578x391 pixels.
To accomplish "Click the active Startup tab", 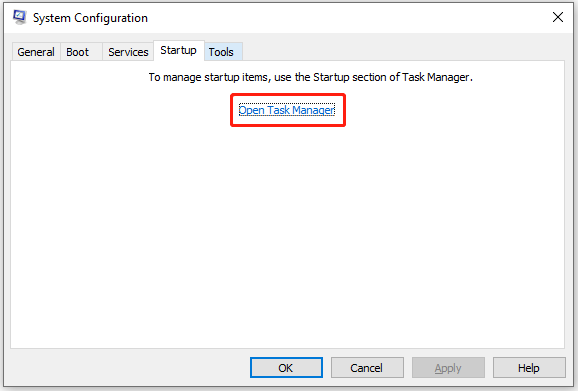I will pos(178,50).
